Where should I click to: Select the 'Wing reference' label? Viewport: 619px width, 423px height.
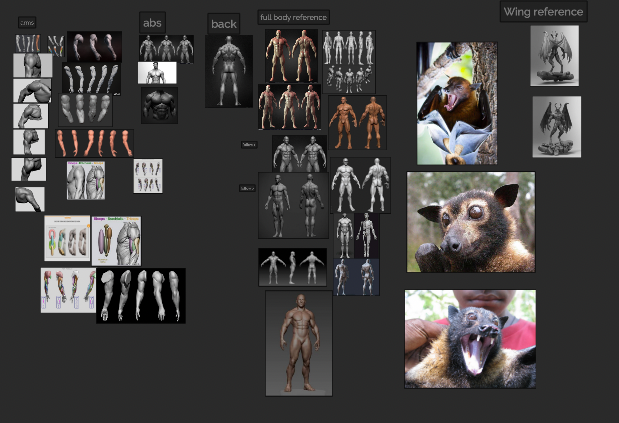tap(544, 11)
